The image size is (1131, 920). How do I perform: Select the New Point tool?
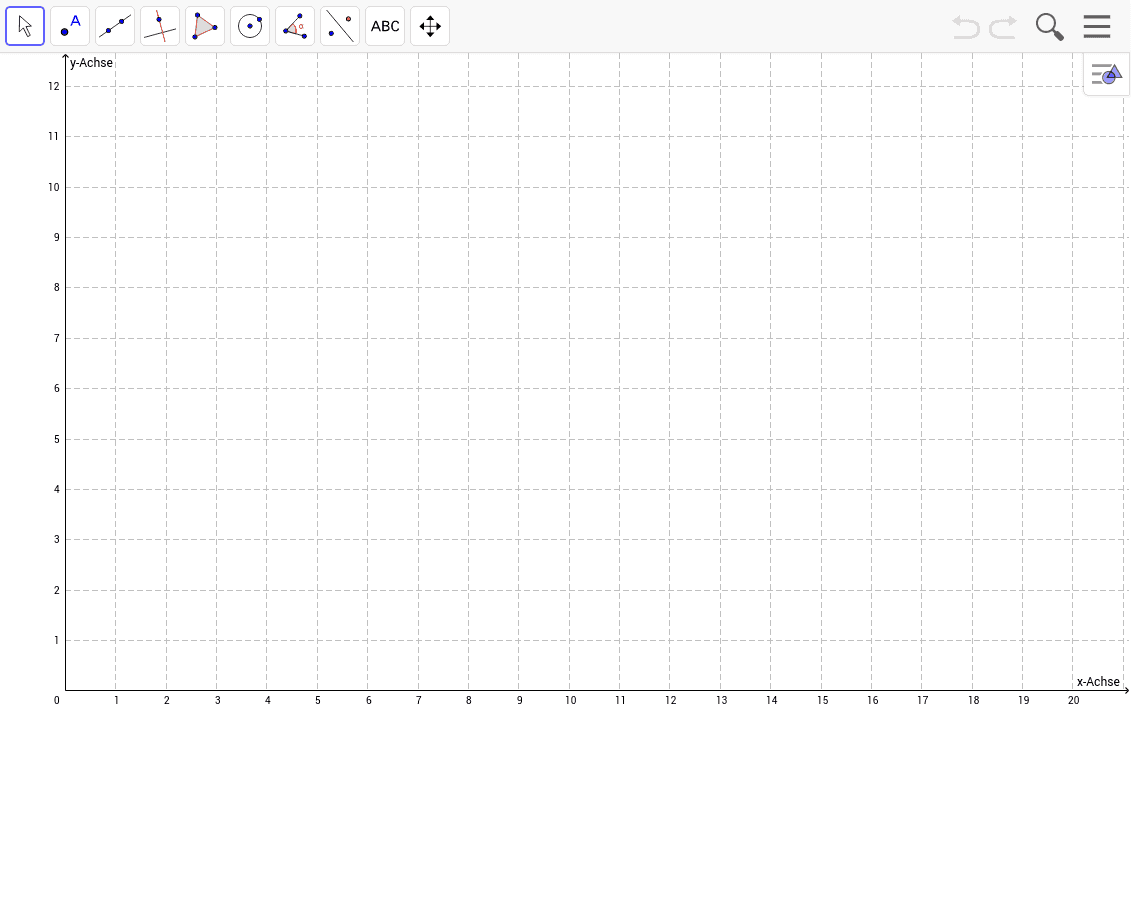70,26
